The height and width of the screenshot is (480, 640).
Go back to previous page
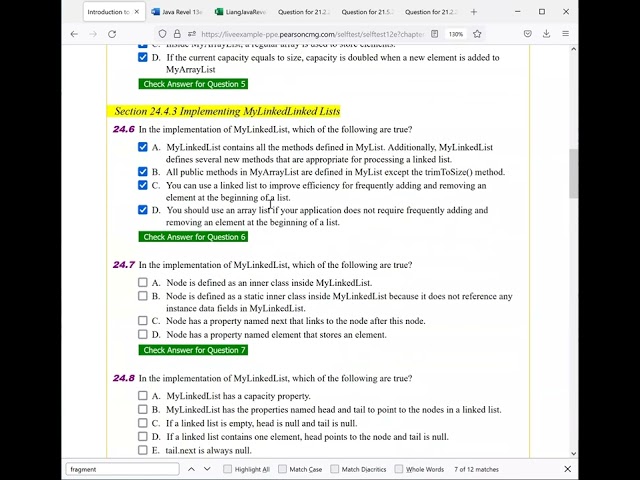[74, 34]
